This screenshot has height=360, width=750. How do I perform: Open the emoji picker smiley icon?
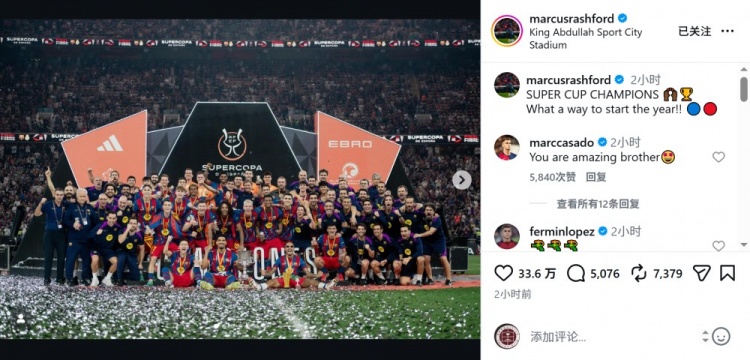(x=721, y=336)
